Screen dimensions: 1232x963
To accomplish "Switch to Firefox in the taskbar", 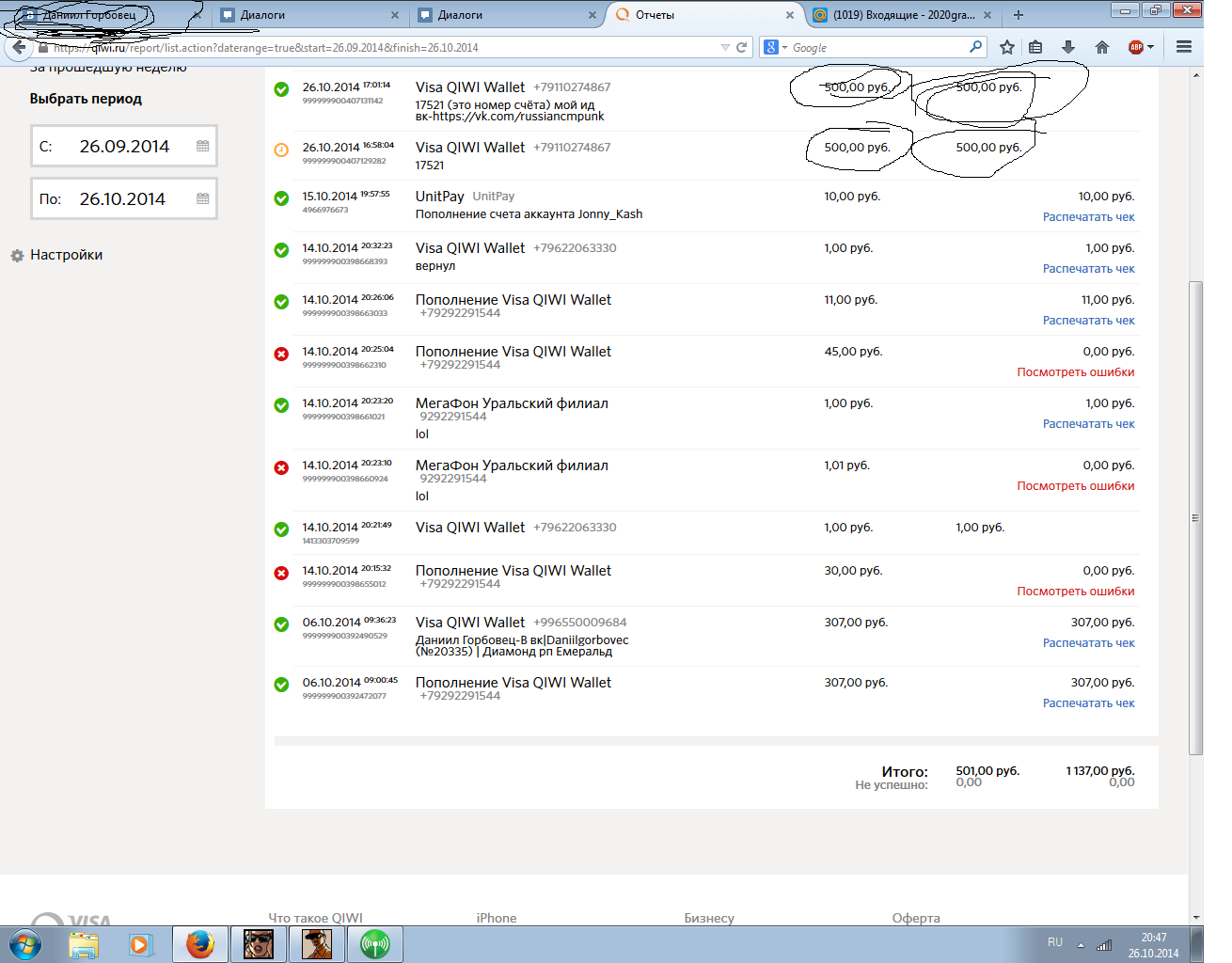I will (x=200, y=944).
